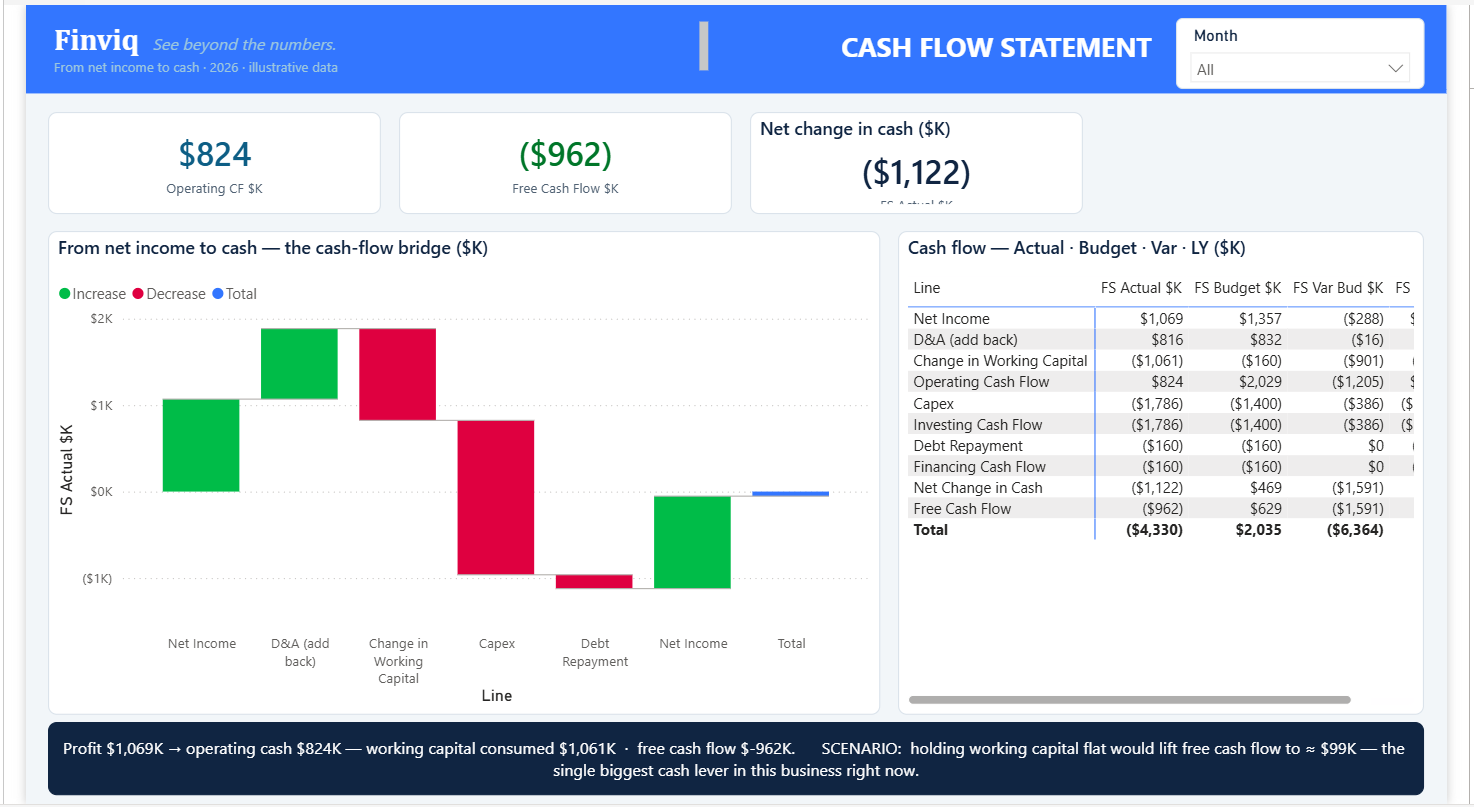Open the Month slicer dropdown
Viewport: 1474px width, 807px height.
[1300, 69]
